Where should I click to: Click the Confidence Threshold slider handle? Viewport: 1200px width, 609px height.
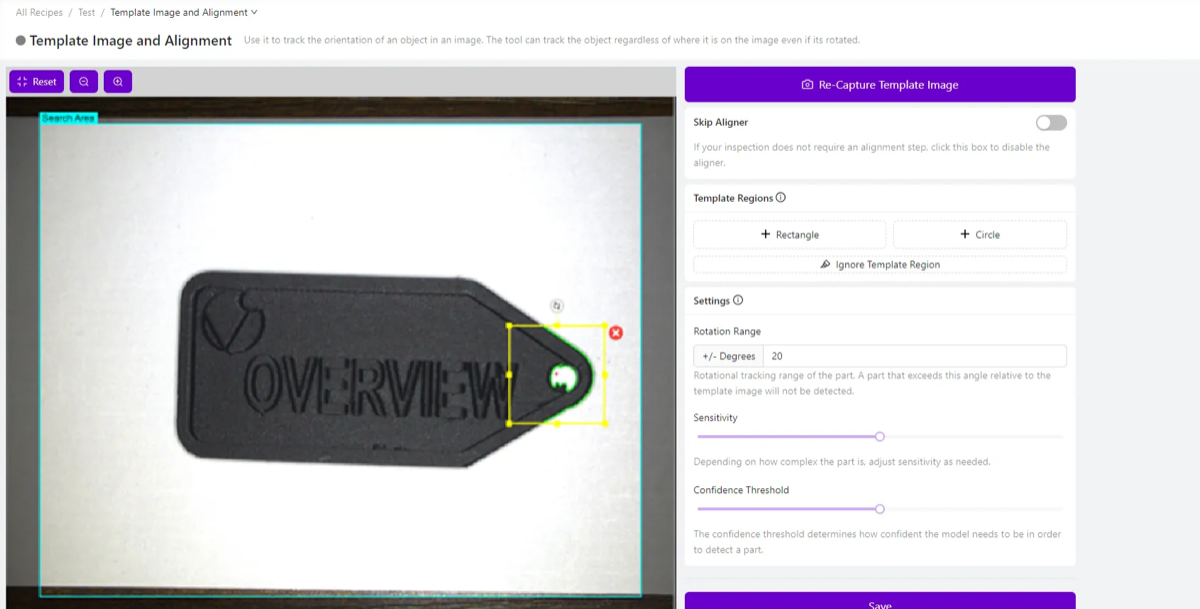(879, 509)
